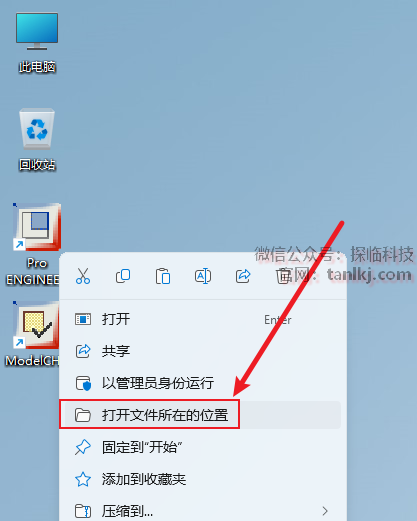This screenshot has height=521, width=417.
Task: Select the ModelCHECK shortcut icon
Action: (x=33, y=334)
